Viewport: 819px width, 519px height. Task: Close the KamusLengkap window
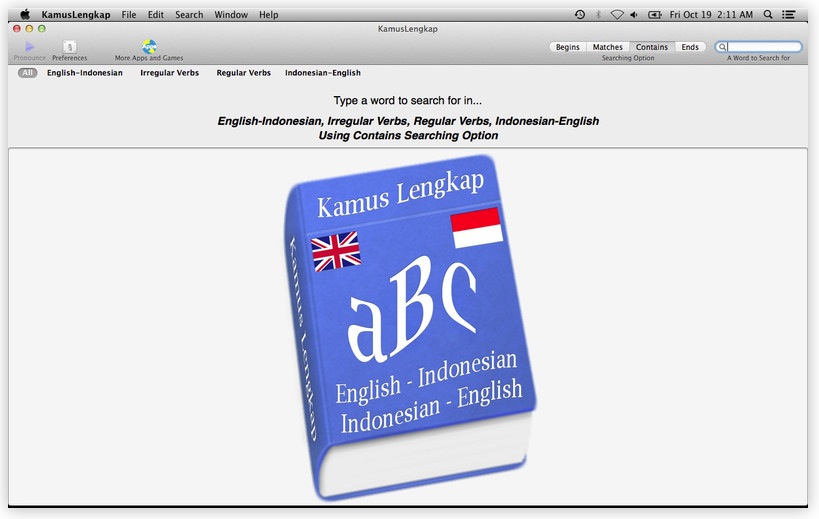pos(17,29)
